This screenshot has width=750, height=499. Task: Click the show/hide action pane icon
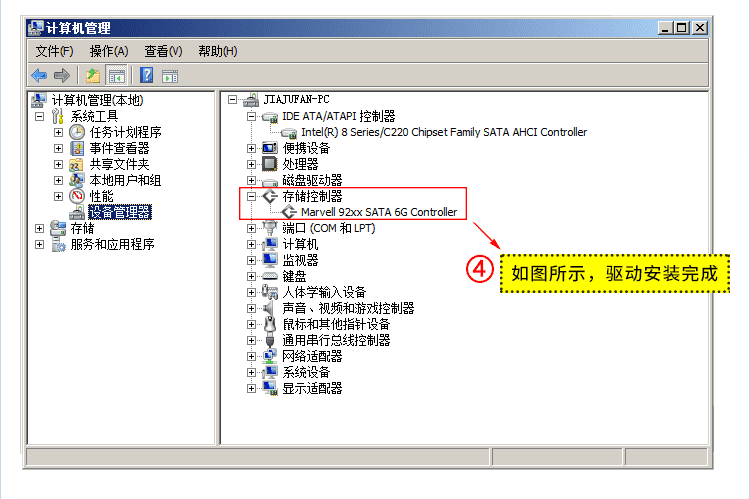tap(170, 76)
